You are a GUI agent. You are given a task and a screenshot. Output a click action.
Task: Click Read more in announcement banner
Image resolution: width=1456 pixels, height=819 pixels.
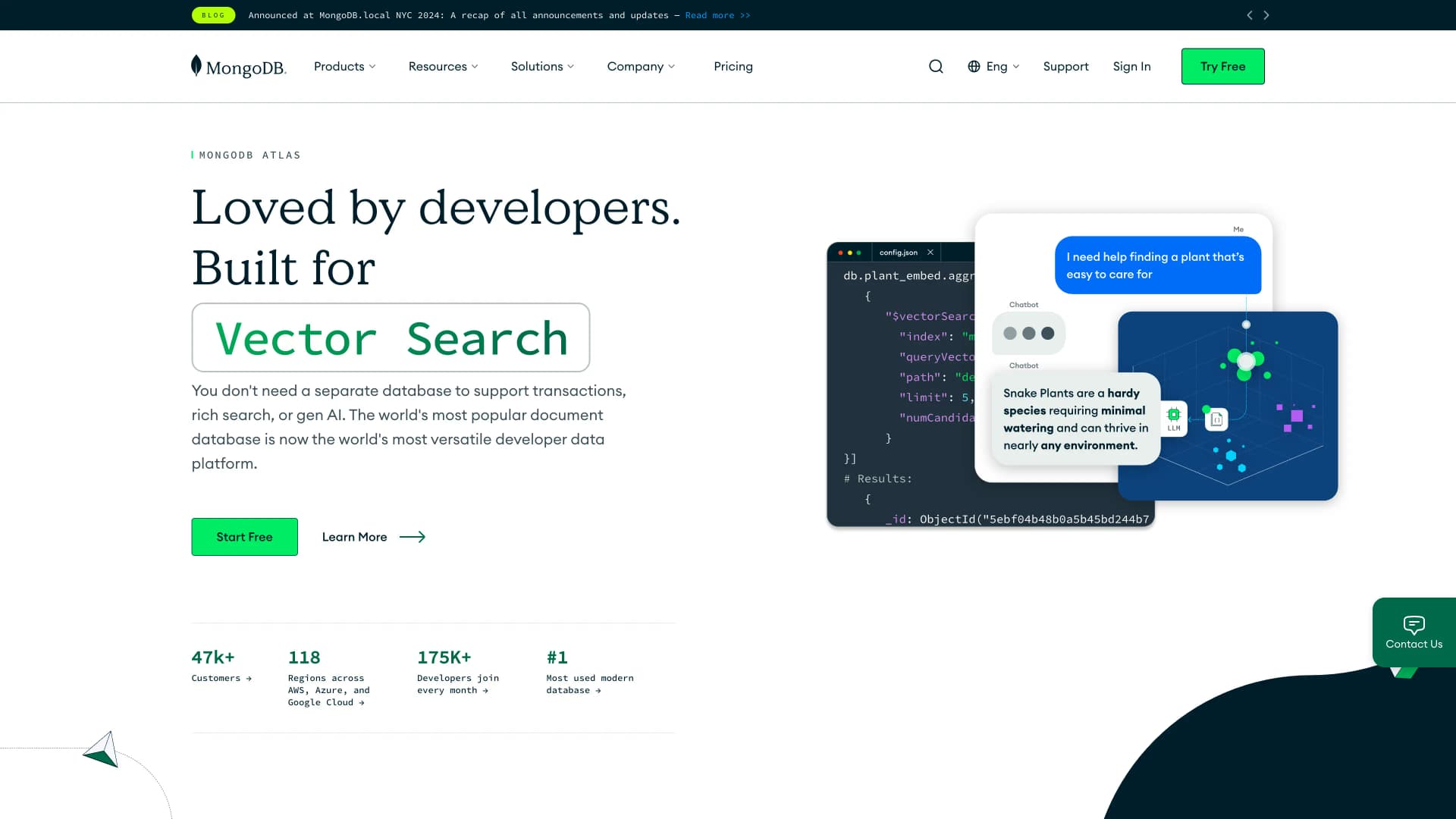coord(717,15)
